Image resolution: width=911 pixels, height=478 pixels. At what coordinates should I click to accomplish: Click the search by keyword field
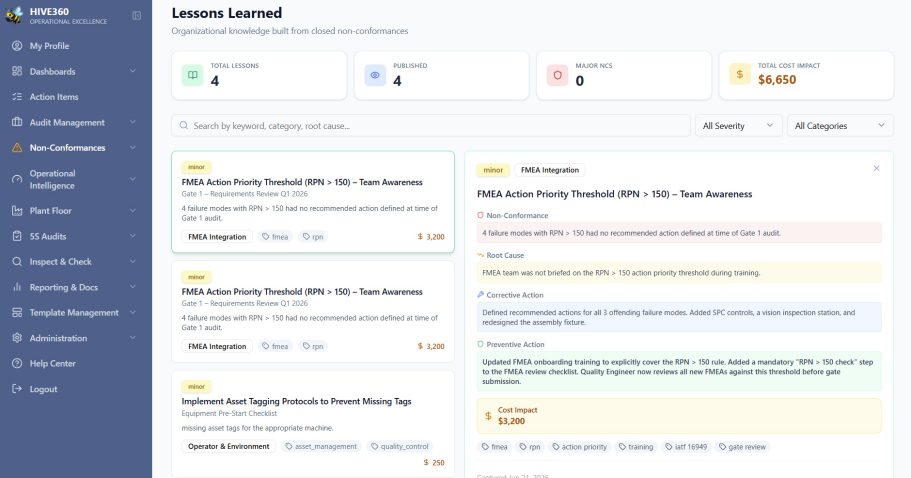431,125
